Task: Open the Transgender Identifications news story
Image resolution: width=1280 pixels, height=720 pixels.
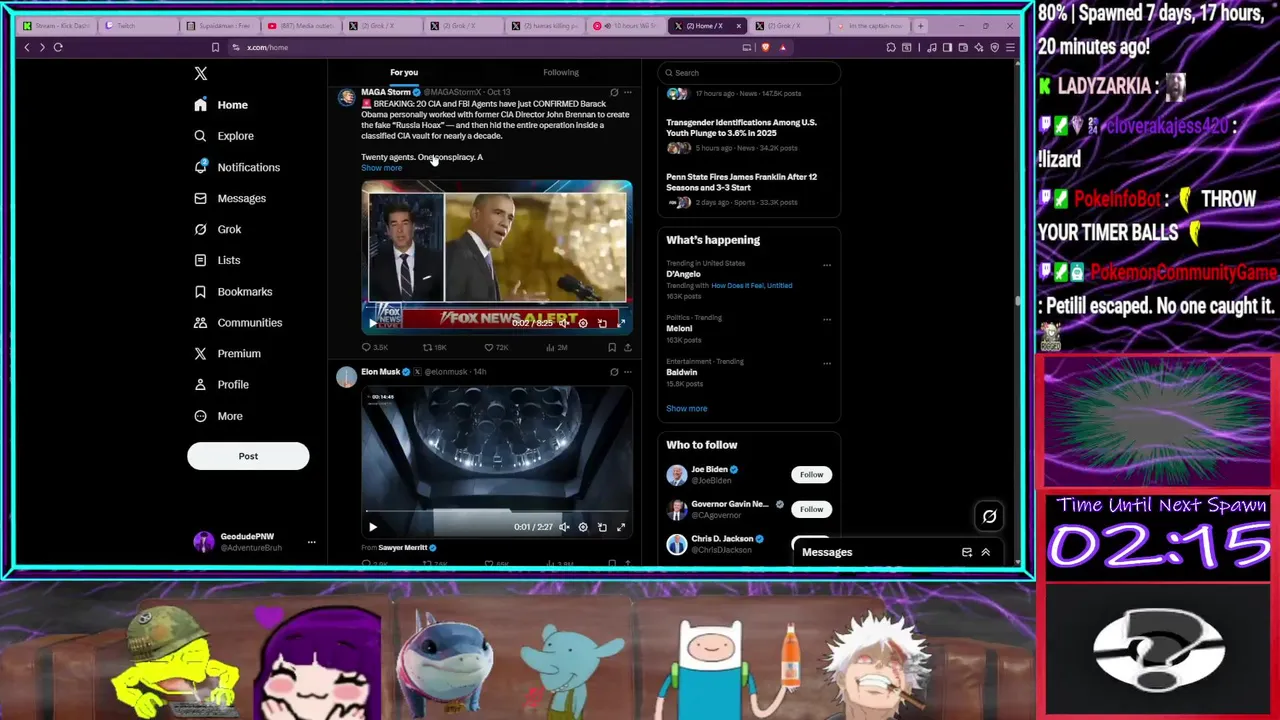Action: point(742,127)
